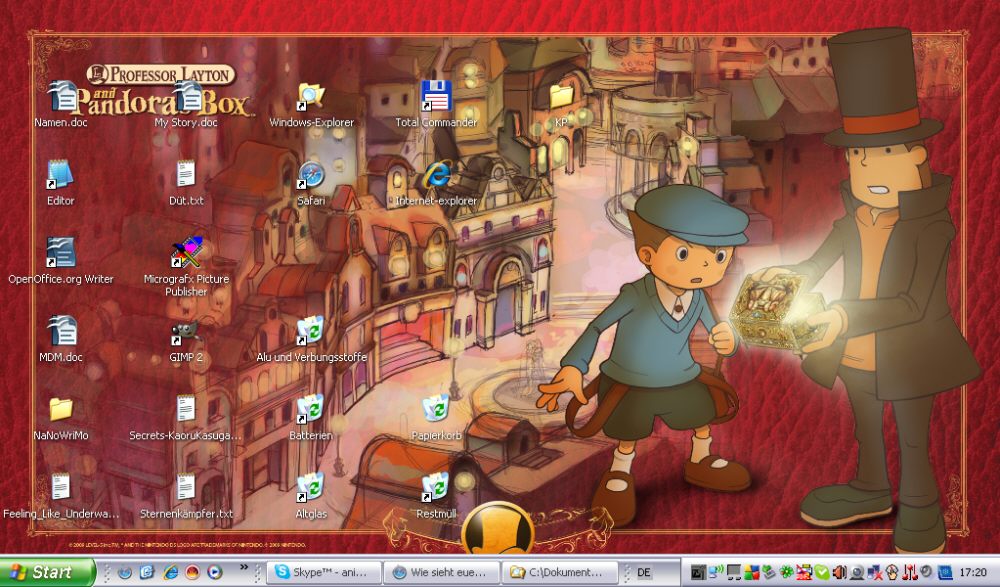Image resolution: width=1000 pixels, height=587 pixels.
Task: Click the Windows-Explorer shortcut icon
Action: (x=311, y=97)
